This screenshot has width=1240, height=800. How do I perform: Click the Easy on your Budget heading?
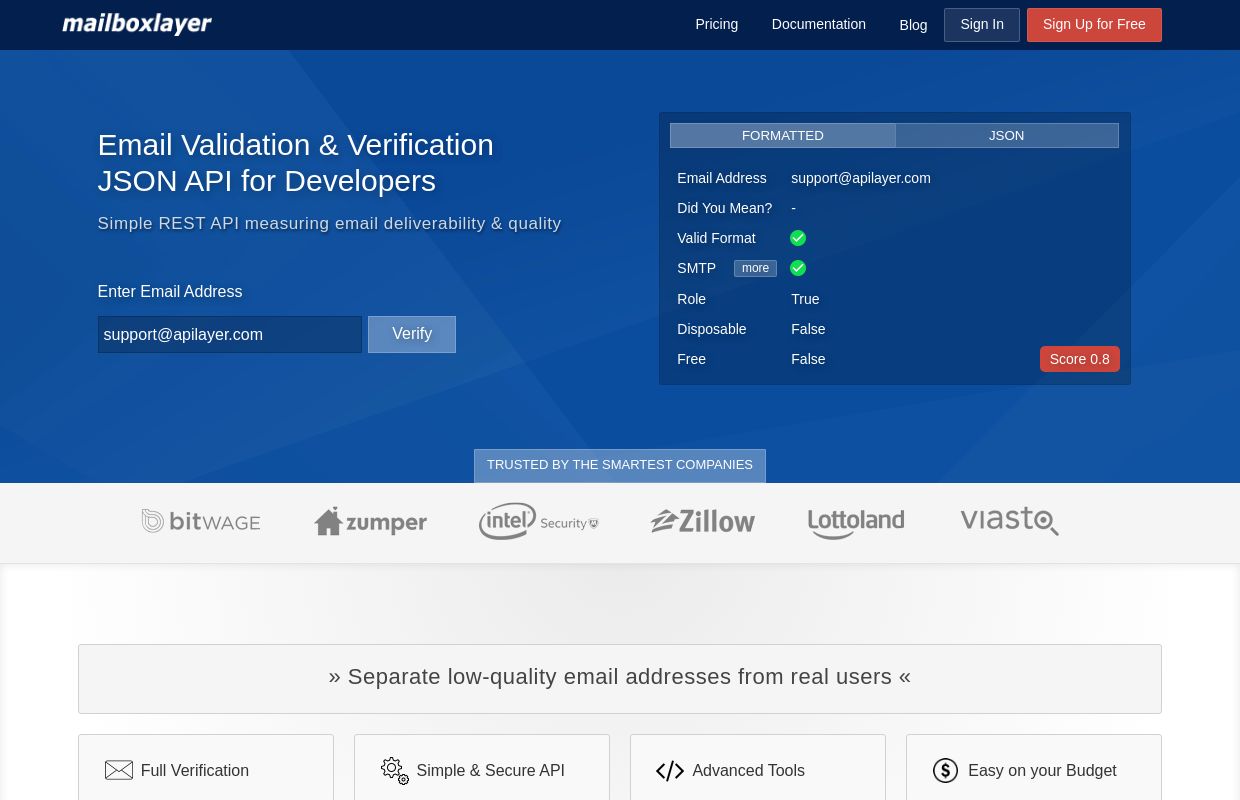1042,770
